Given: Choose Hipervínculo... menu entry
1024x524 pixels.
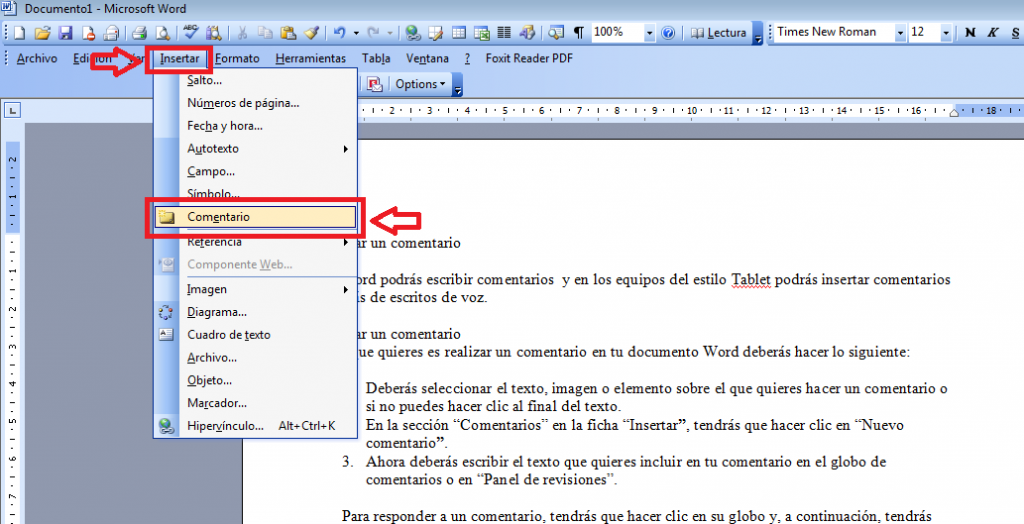Looking at the screenshot, I should click(x=256, y=426).
